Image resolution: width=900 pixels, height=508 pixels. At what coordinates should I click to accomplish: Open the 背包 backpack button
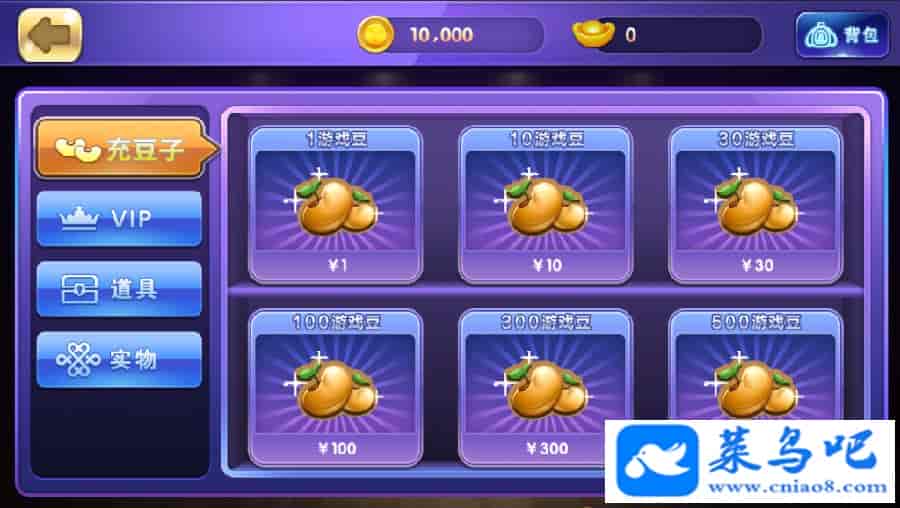[x=842, y=36]
